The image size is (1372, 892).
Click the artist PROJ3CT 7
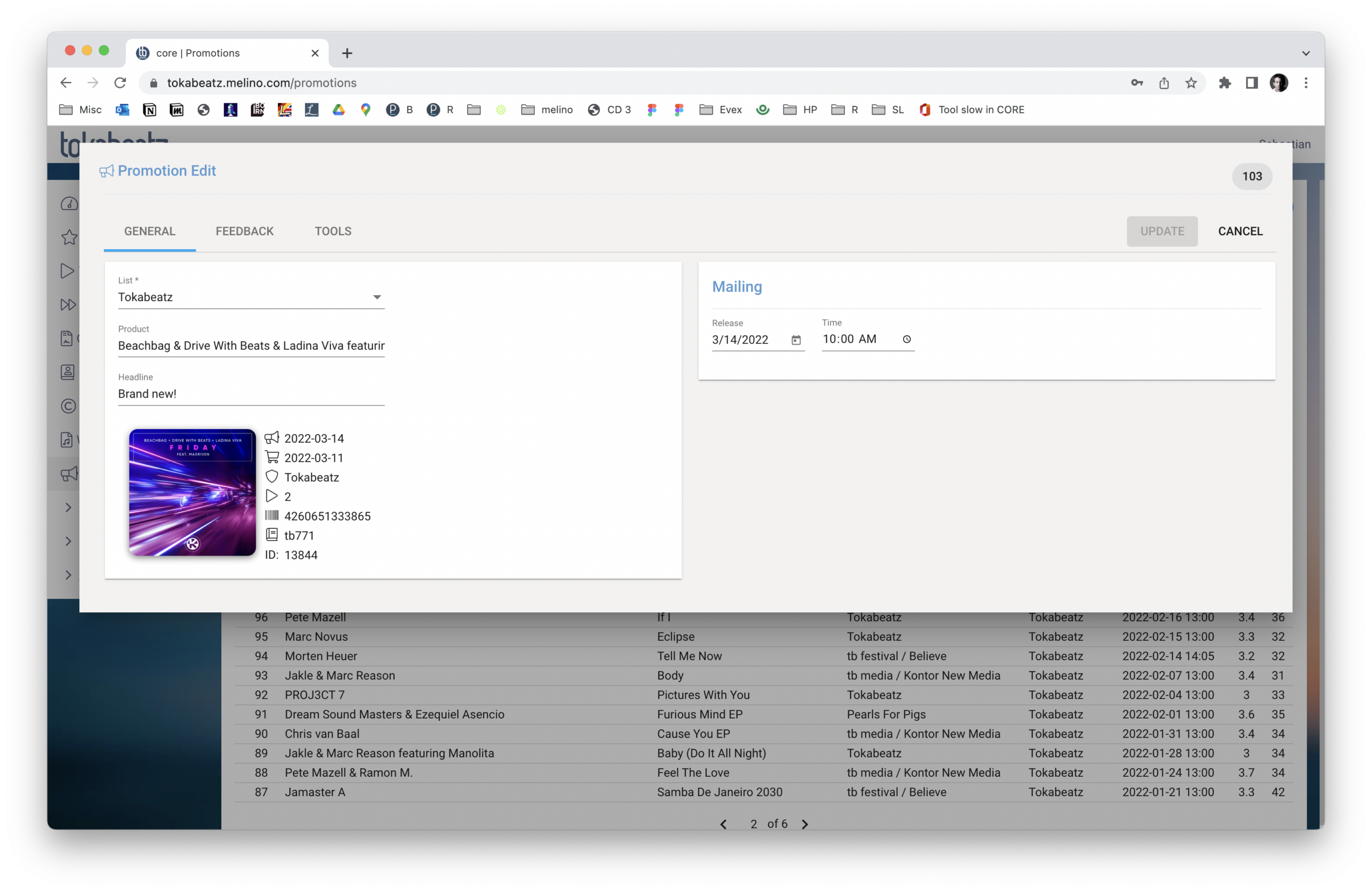pyautogui.click(x=315, y=695)
